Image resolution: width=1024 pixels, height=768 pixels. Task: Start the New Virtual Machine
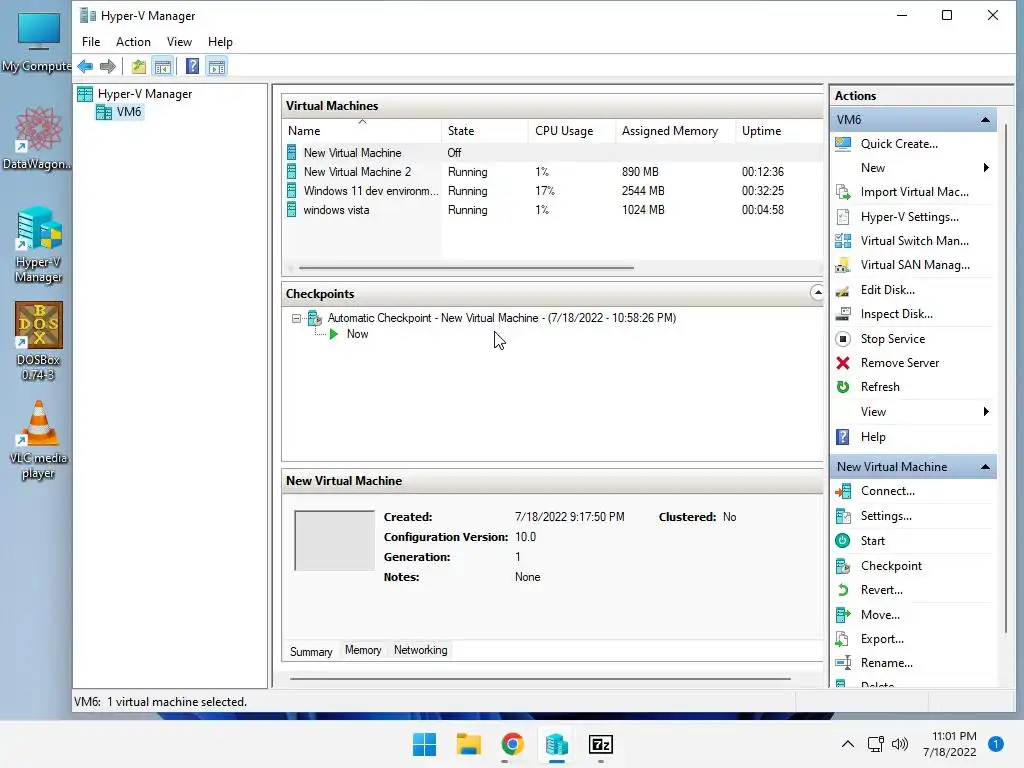(x=872, y=541)
